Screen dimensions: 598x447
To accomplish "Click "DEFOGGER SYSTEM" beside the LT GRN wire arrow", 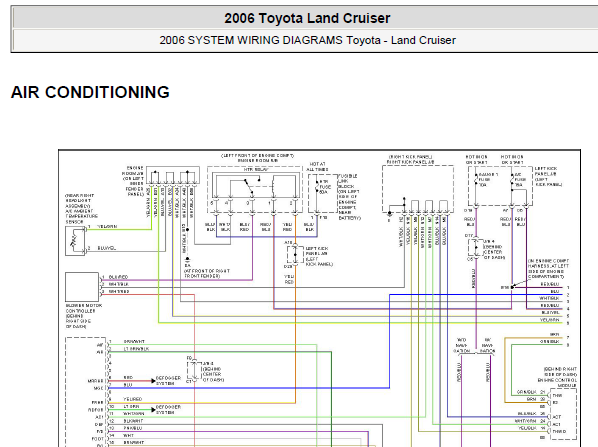I will 168,410.
